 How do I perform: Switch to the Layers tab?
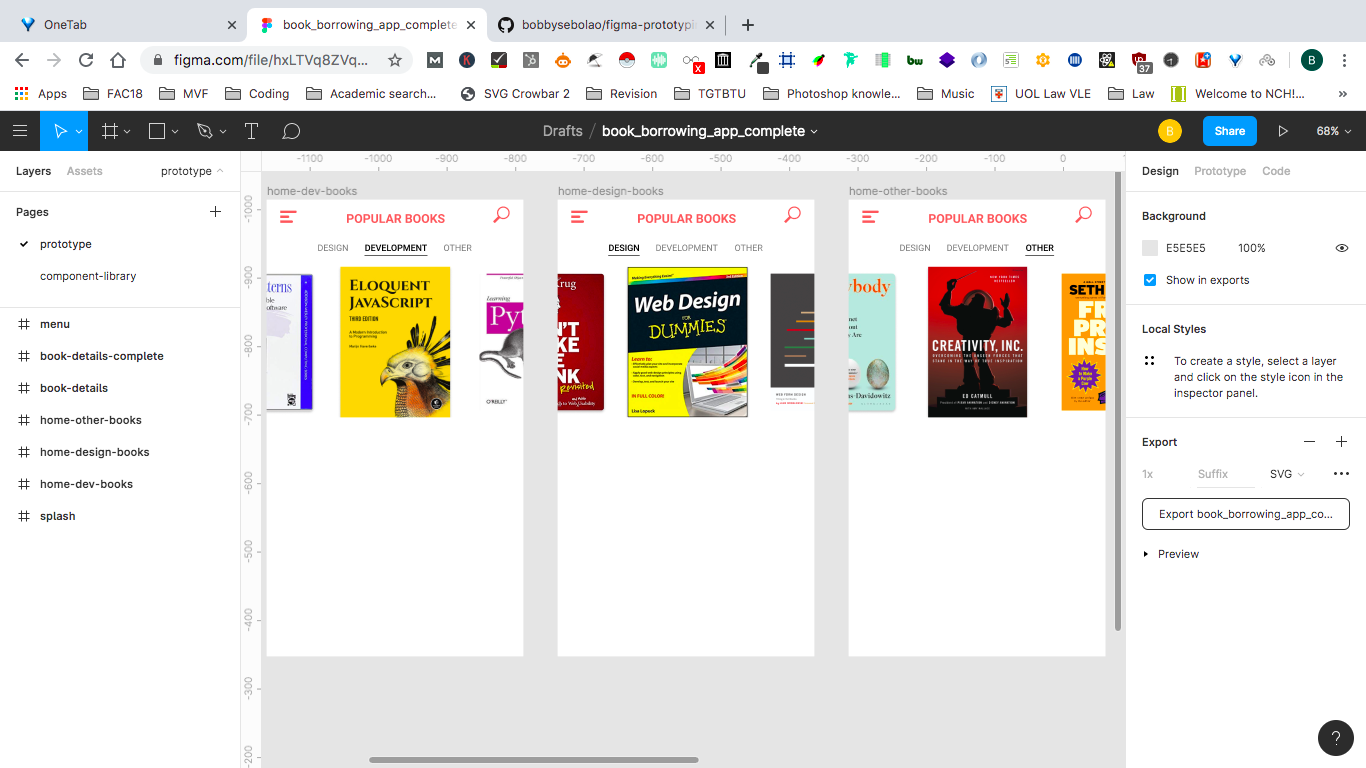click(x=33, y=171)
